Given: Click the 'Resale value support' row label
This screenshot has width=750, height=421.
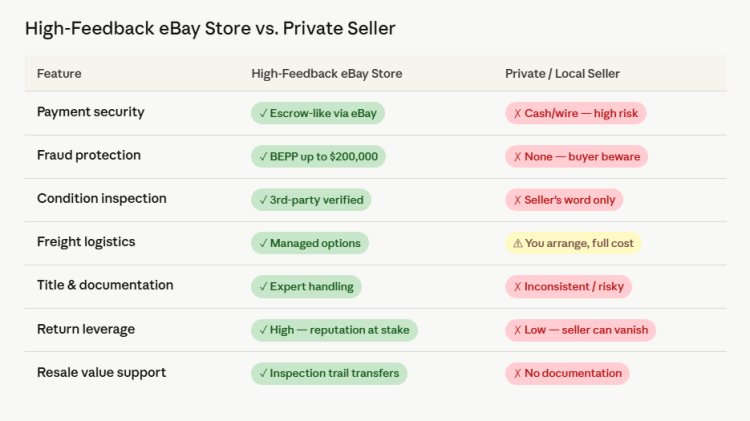Looking at the screenshot, I should 101,372.
